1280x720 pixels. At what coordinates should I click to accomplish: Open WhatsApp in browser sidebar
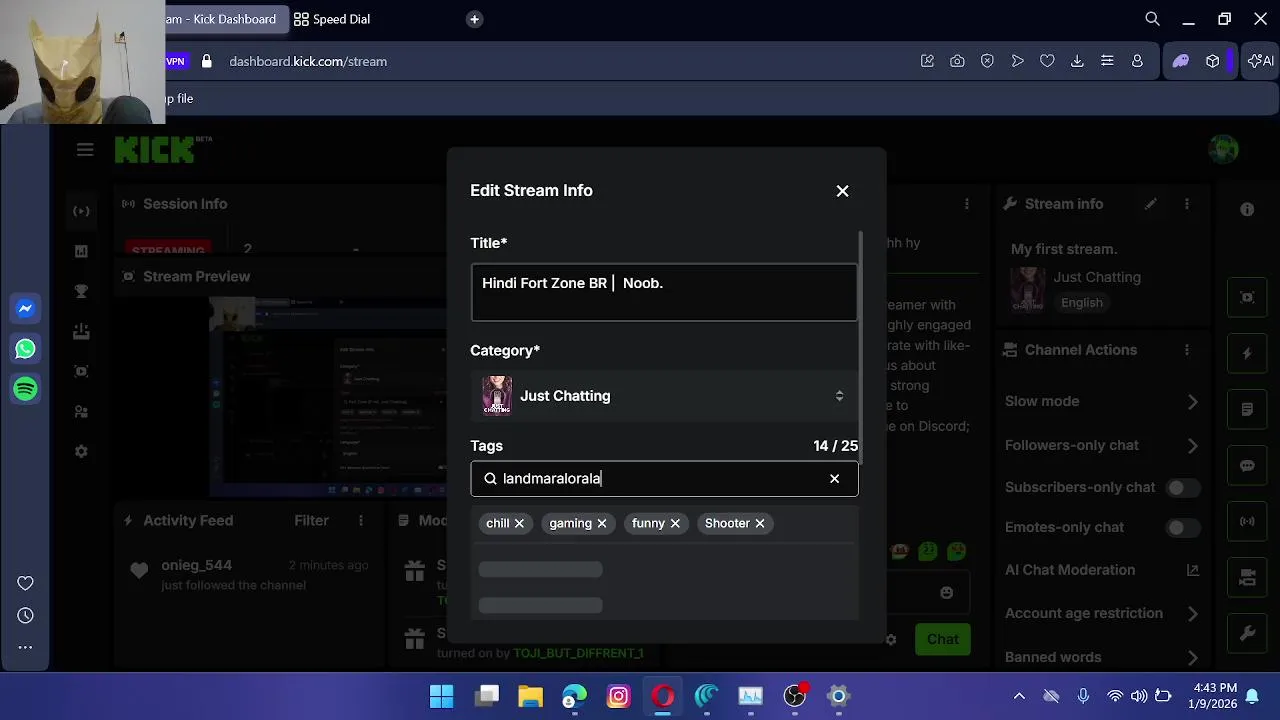point(25,349)
